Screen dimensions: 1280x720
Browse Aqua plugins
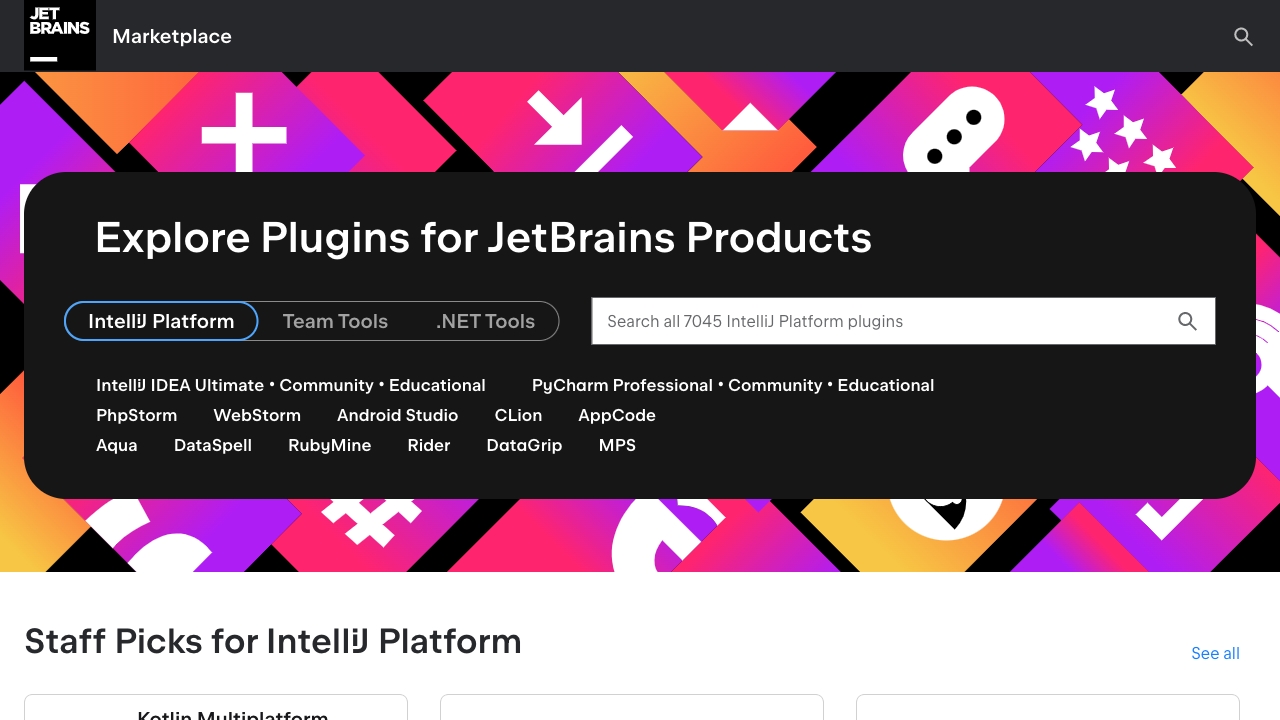click(117, 445)
